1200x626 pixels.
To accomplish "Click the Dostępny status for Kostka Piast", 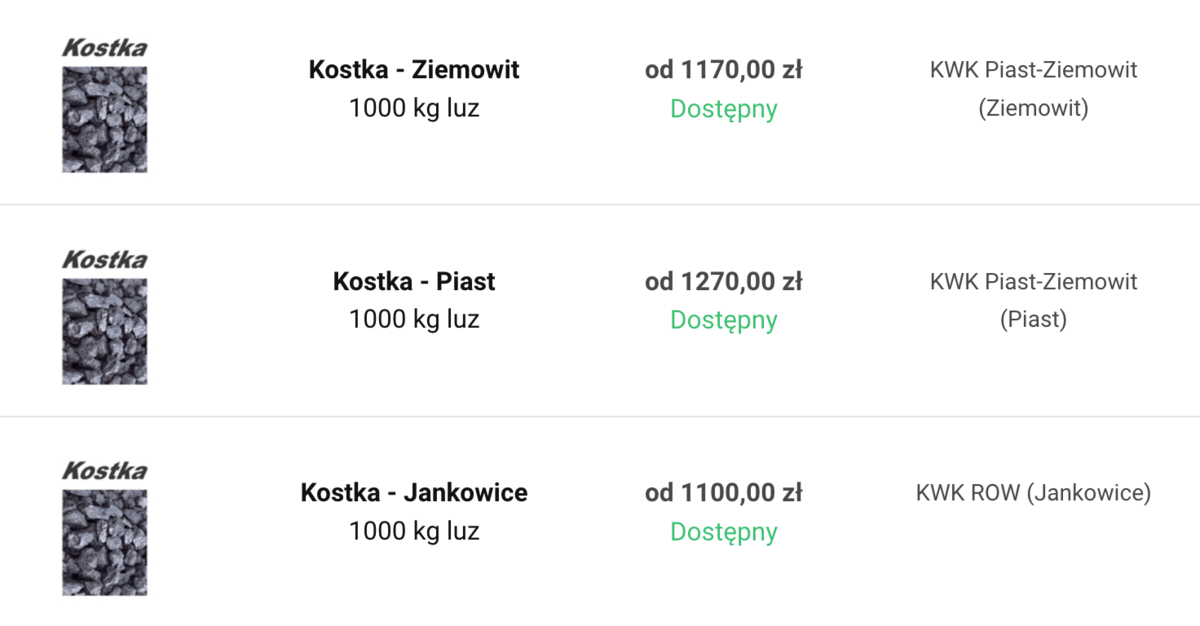I will 724,320.
